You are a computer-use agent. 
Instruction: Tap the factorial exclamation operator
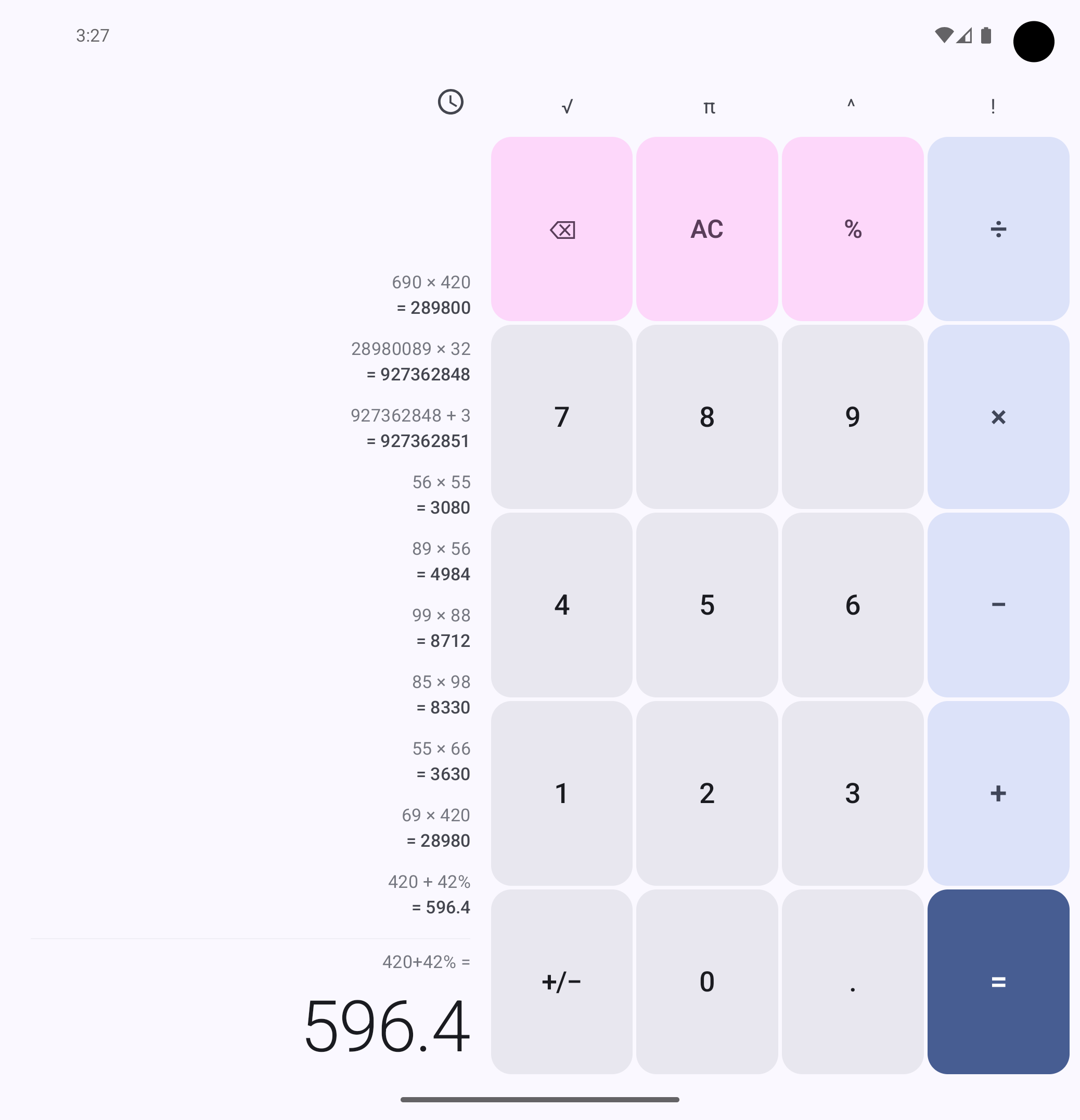click(993, 106)
